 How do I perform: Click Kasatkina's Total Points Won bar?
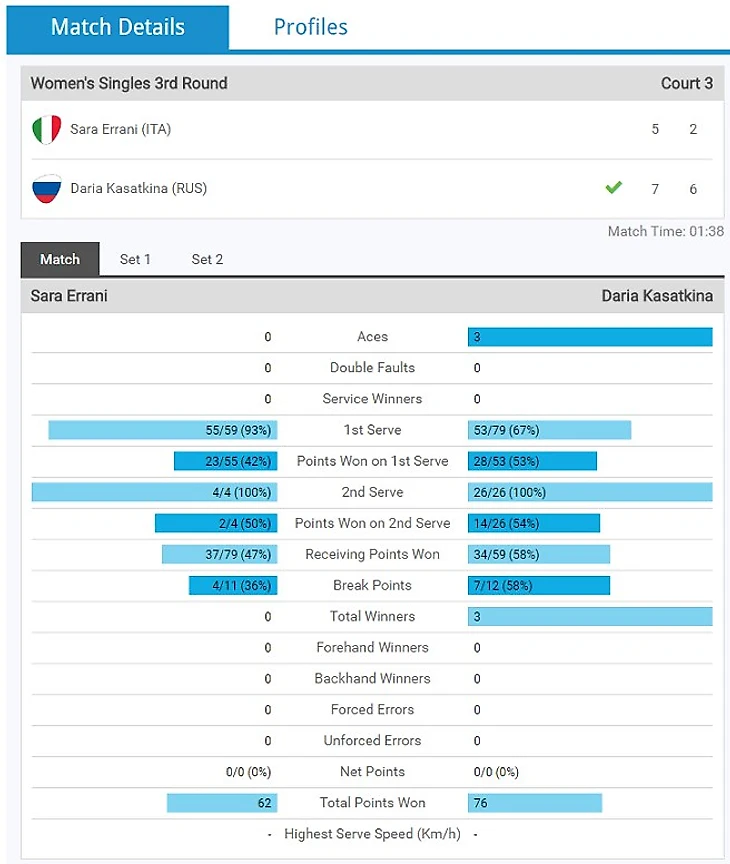(x=534, y=803)
